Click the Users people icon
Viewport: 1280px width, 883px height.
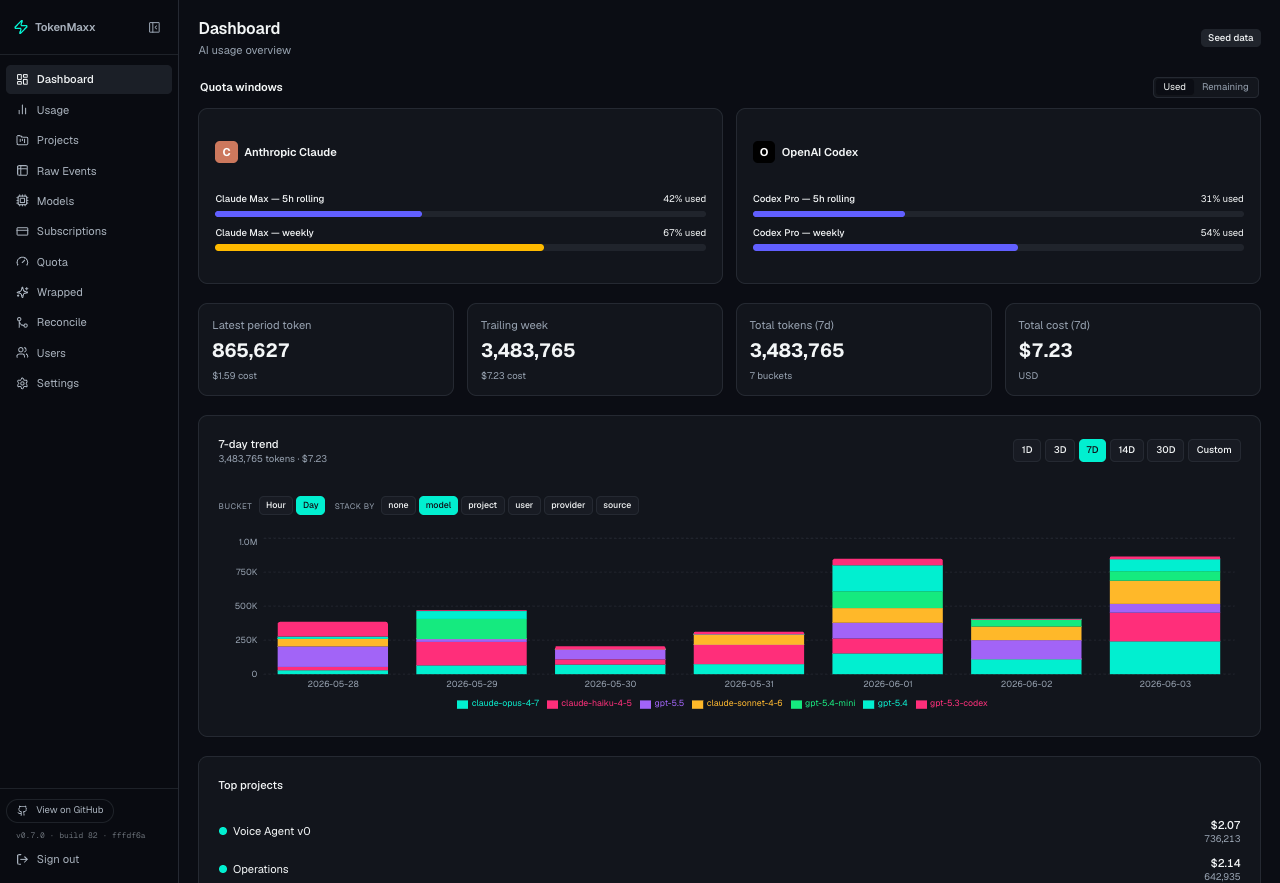22,353
